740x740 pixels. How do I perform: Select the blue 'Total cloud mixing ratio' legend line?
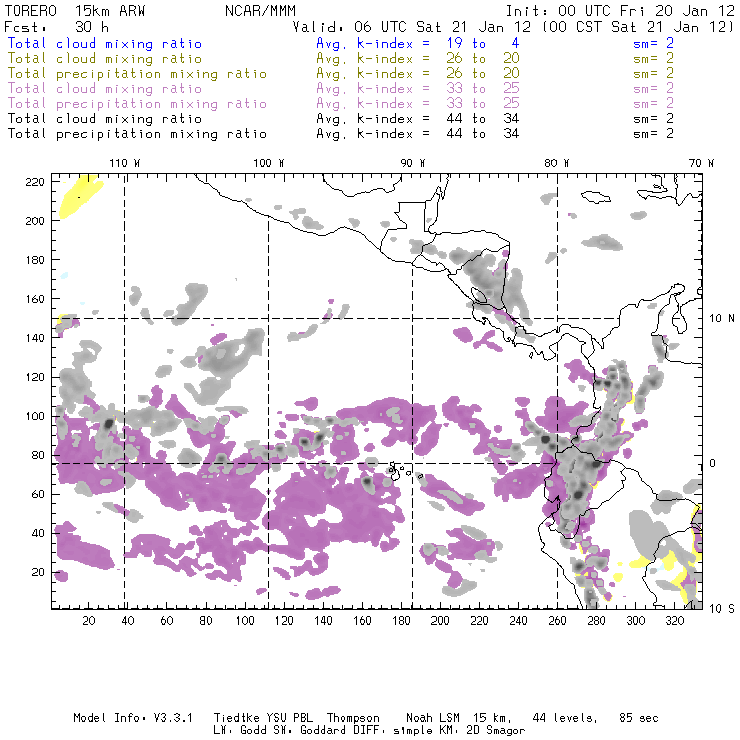point(105,43)
